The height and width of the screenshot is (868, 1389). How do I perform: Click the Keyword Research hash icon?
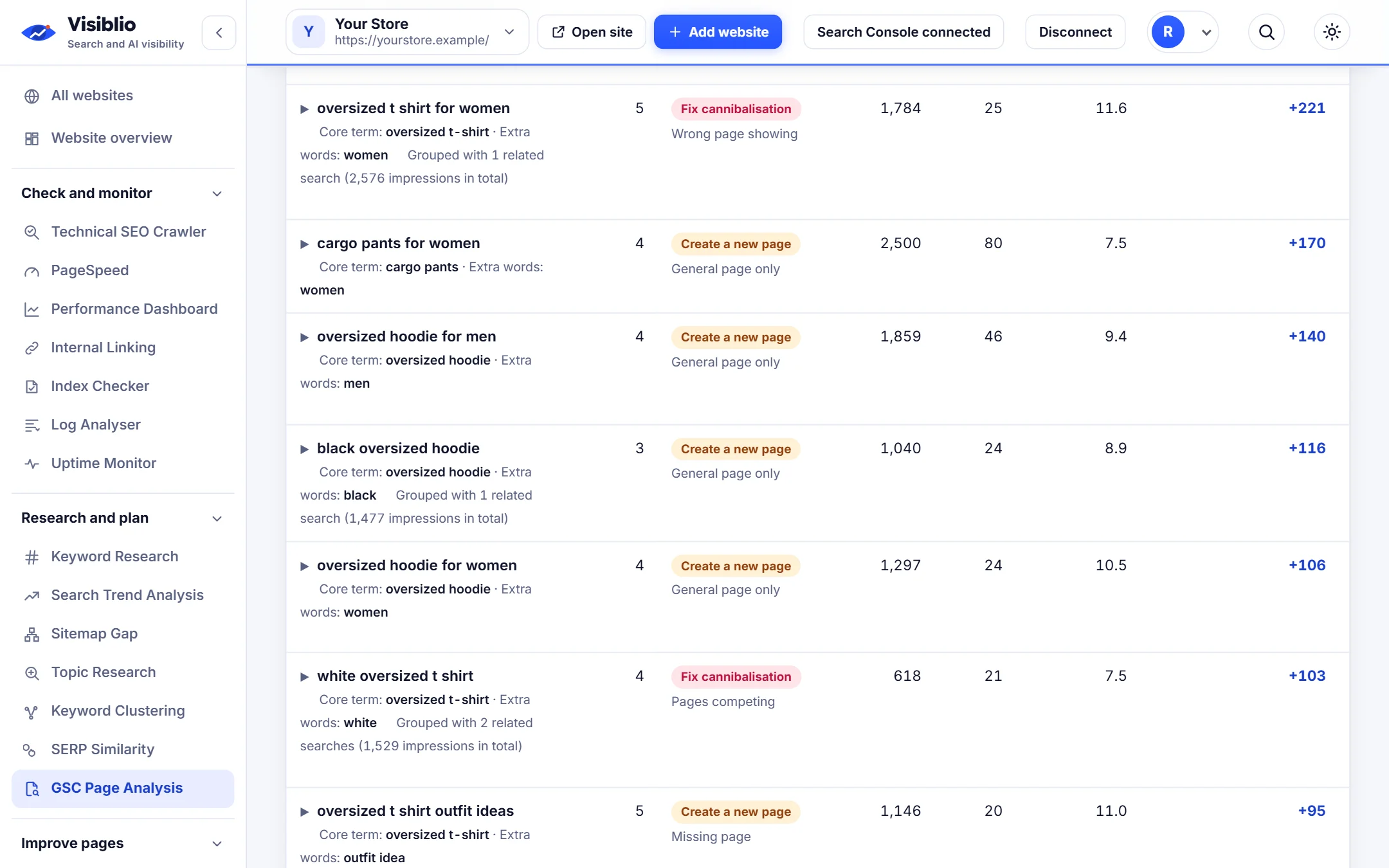click(32, 557)
